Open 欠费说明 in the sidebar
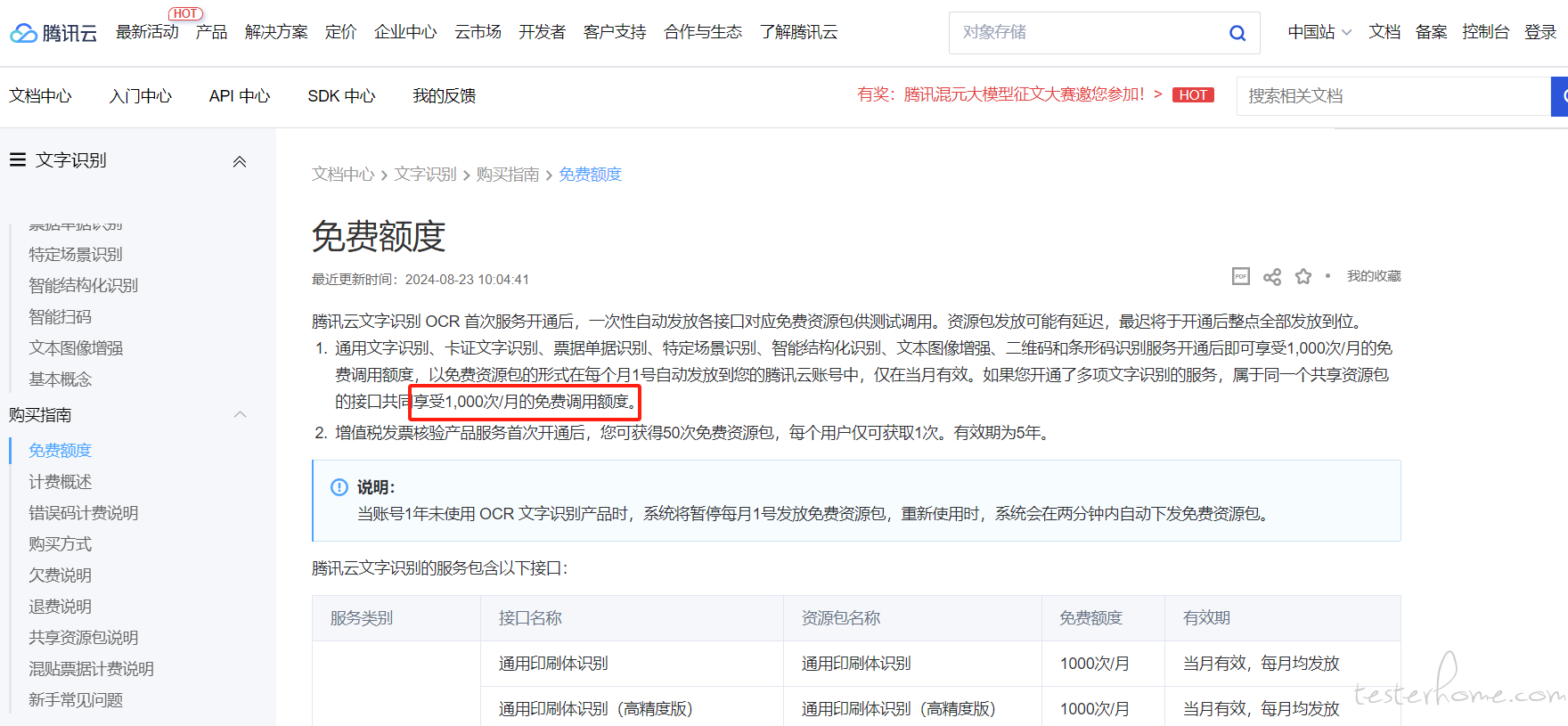This screenshot has height=726, width=1568. [60, 575]
